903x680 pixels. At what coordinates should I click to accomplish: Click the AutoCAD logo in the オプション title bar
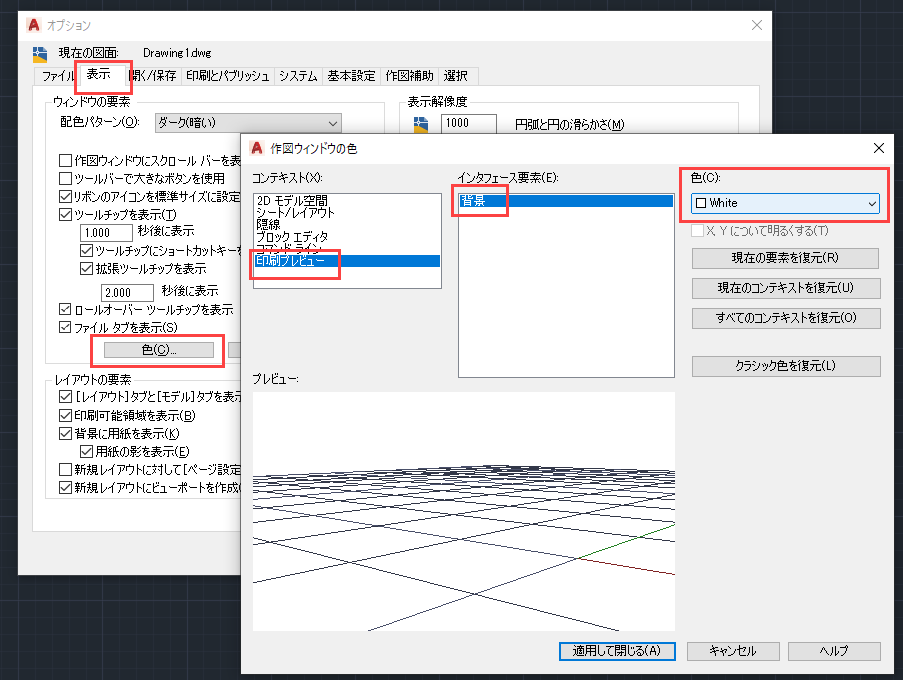(x=33, y=24)
